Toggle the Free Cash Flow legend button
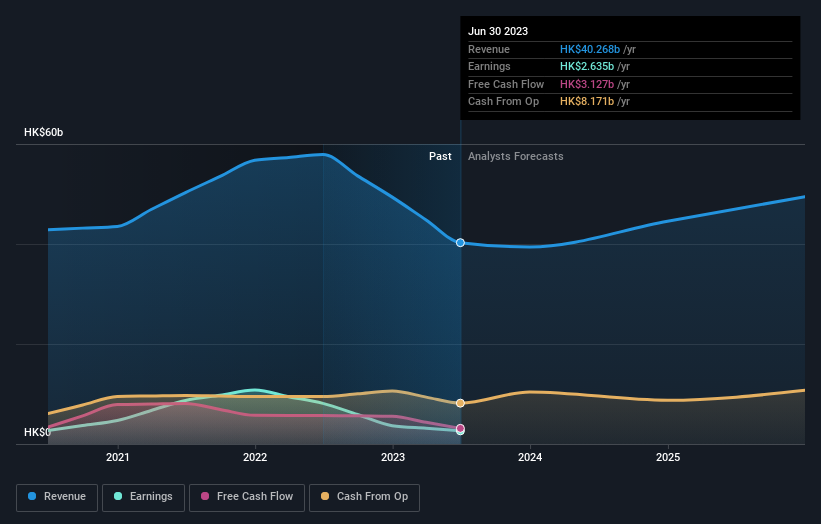Image resolution: width=821 pixels, height=524 pixels. click(x=247, y=497)
